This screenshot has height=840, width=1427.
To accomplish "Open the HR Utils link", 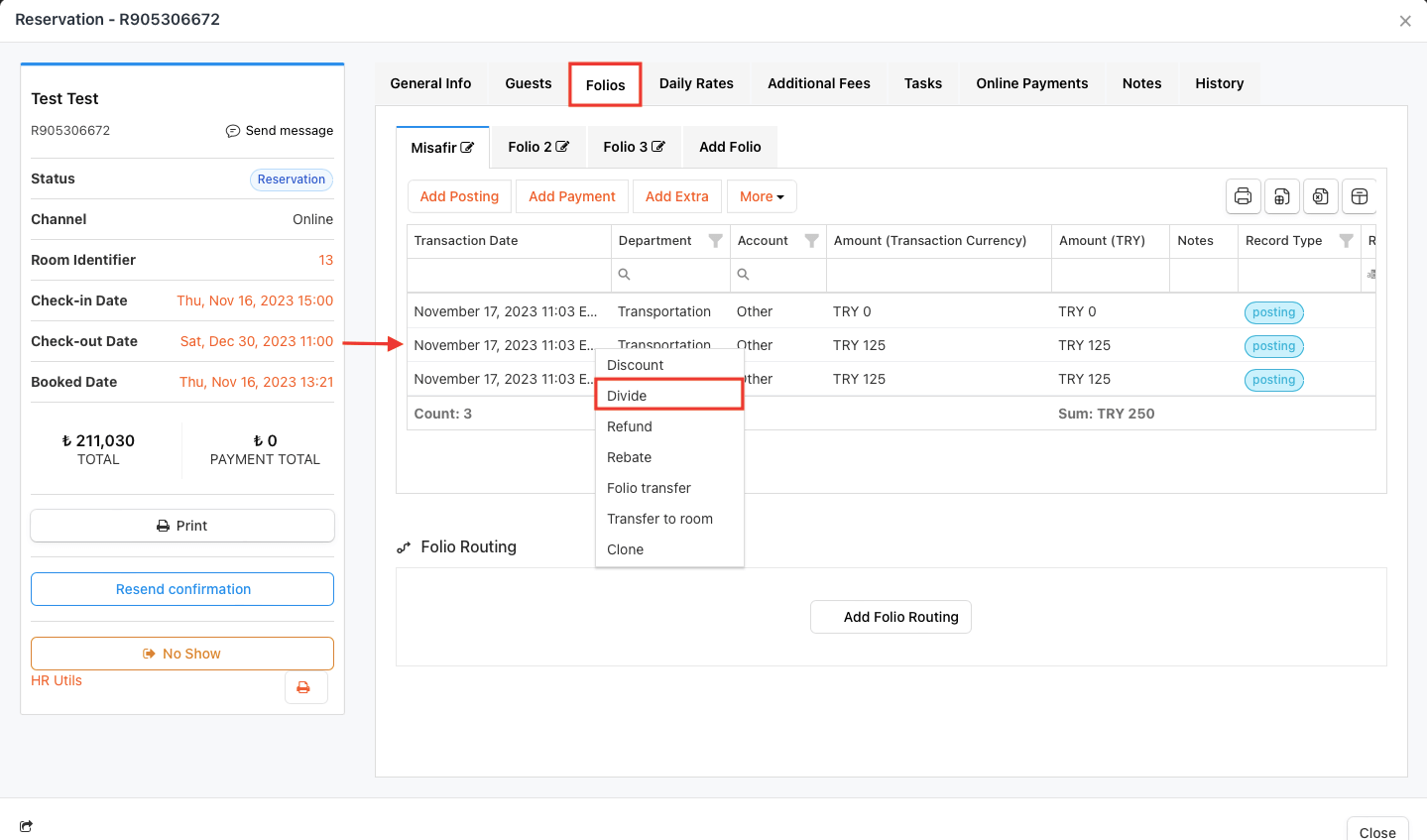I will point(57,680).
